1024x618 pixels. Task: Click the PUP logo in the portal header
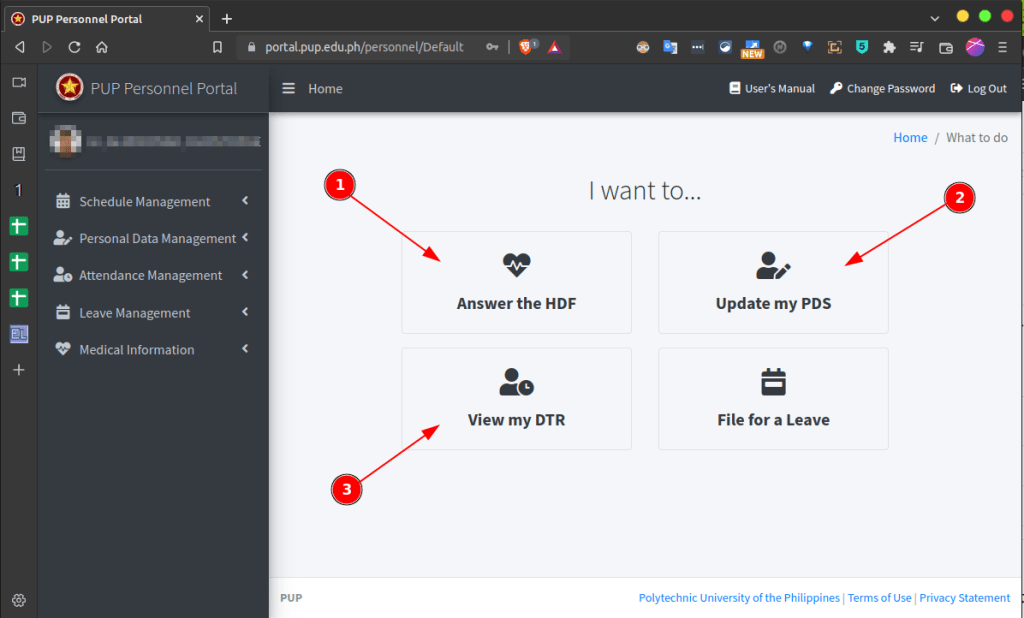coord(70,88)
